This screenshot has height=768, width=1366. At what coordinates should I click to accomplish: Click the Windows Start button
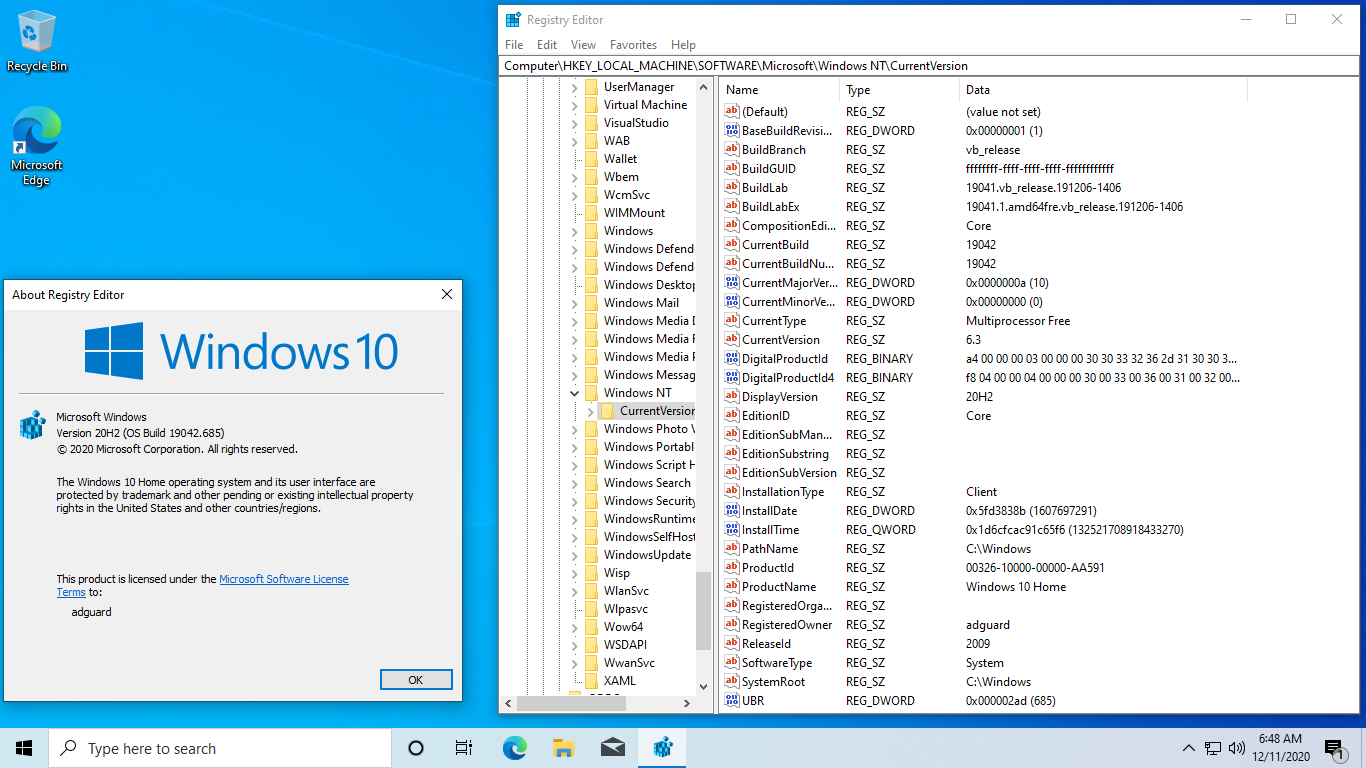[x=24, y=748]
